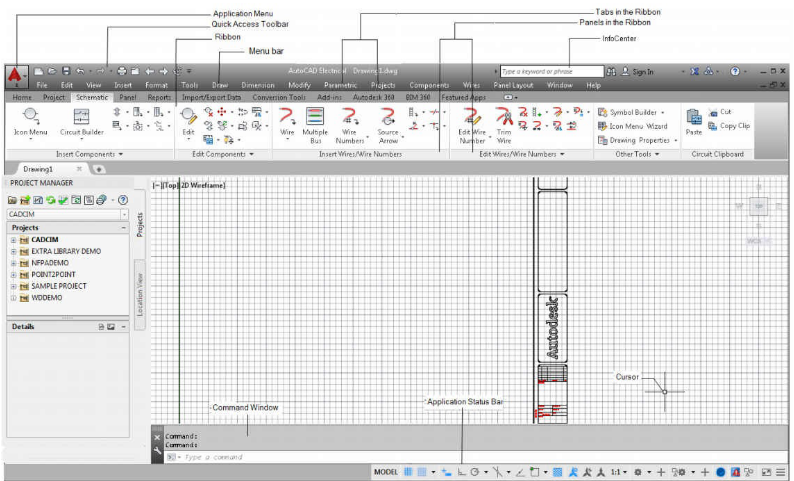Click the Project Manager help icon

click(x=123, y=200)
